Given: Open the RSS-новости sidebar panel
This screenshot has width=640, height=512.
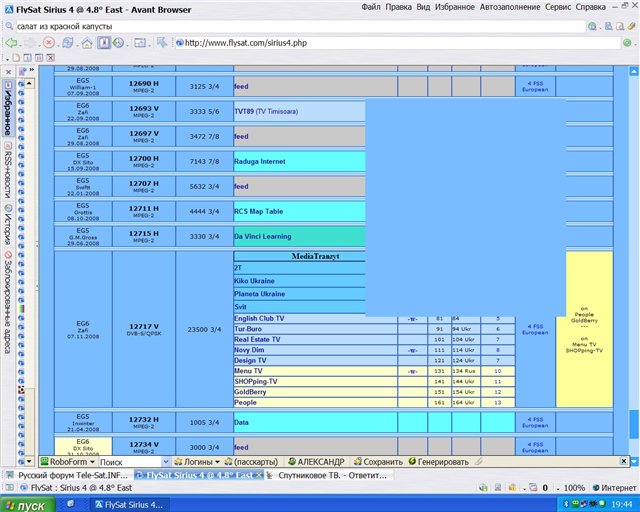Looking at the screenshot, I should [x=8, y=170].
